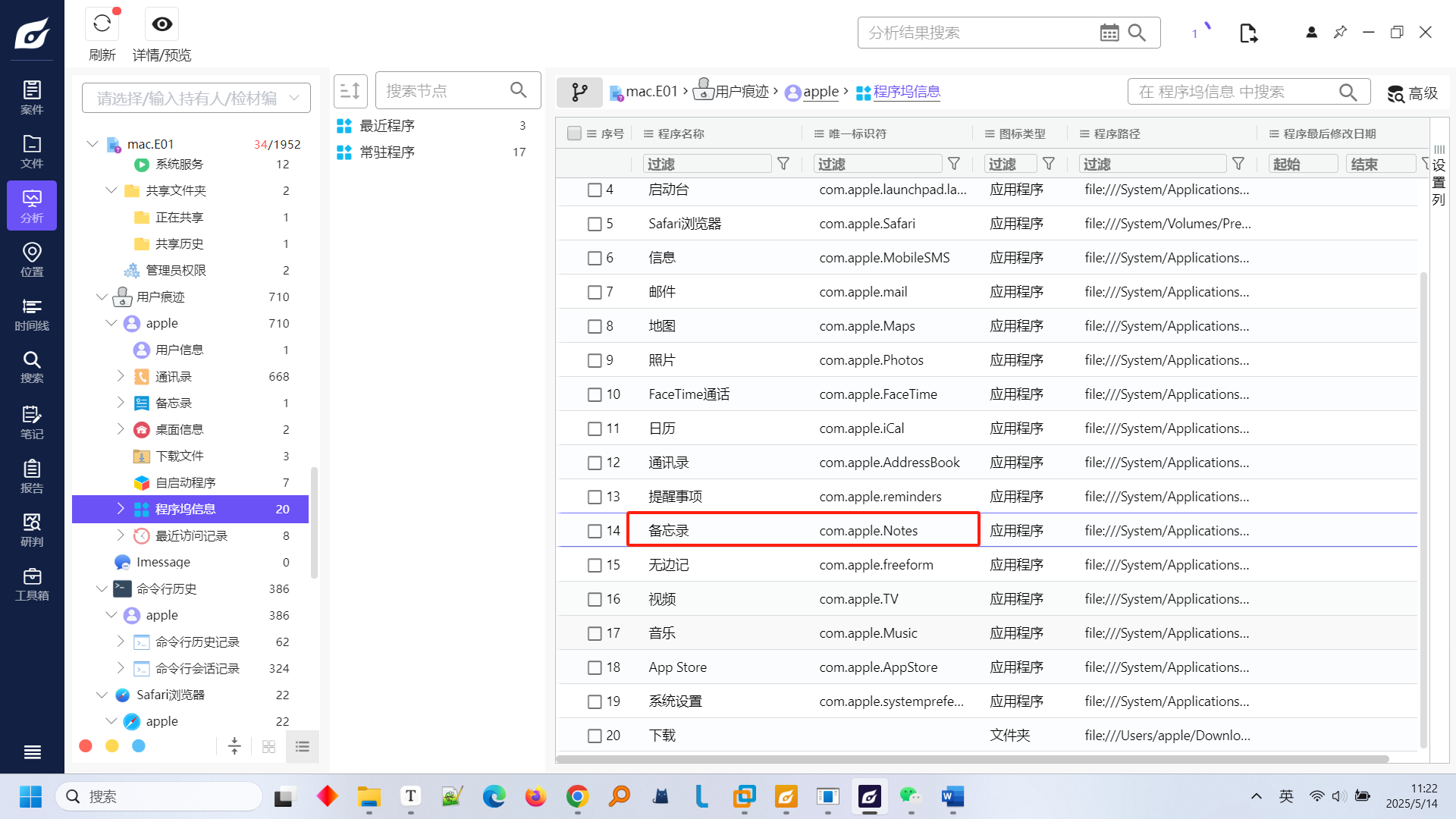This screenshot has height=819, width=1456.
Task: Click the 设置列 column settings button
Action: point(1439,174)
